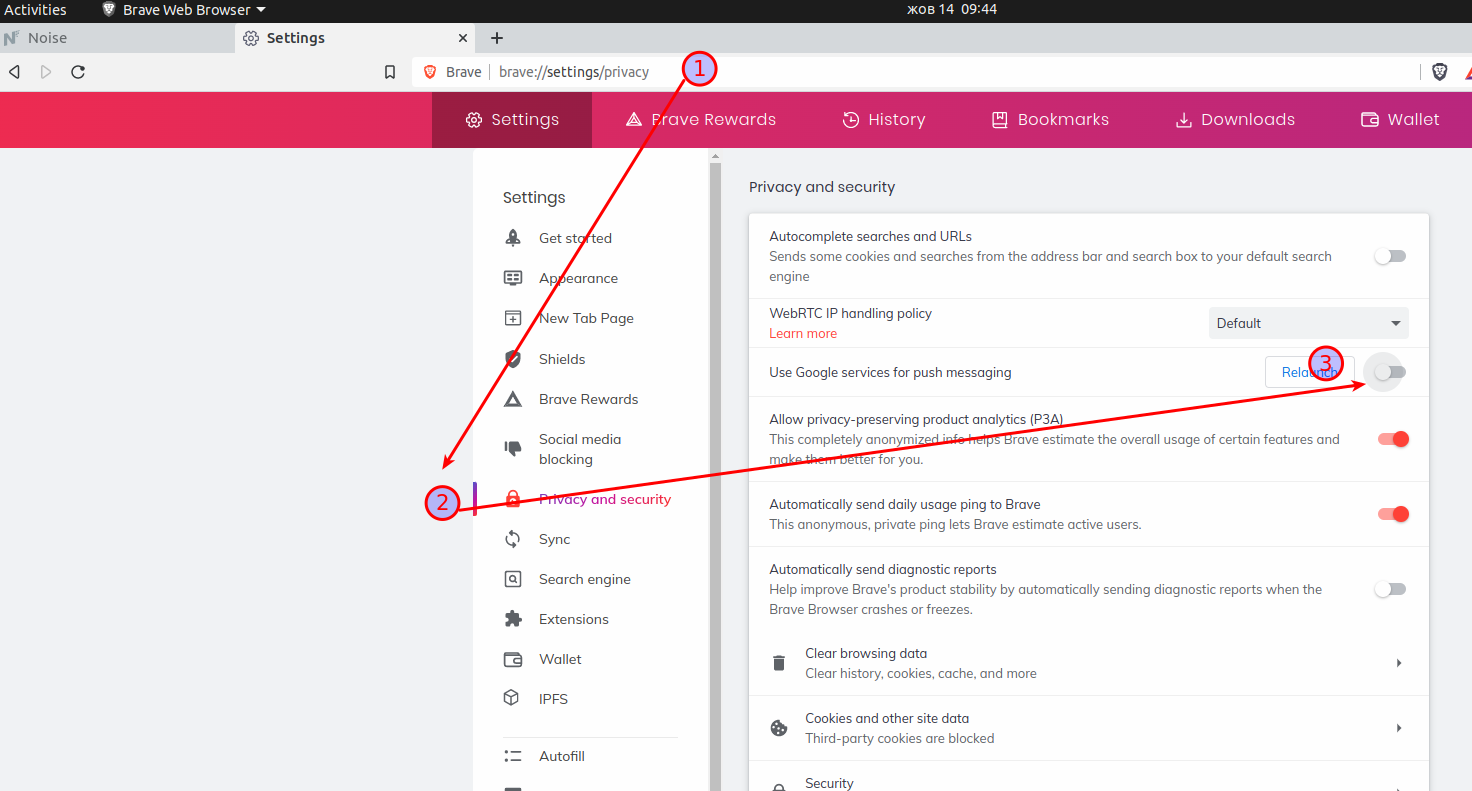
Task: Click the Brave Rewards triangle icon in the sidebar
Action: click(x=513, y=399)
